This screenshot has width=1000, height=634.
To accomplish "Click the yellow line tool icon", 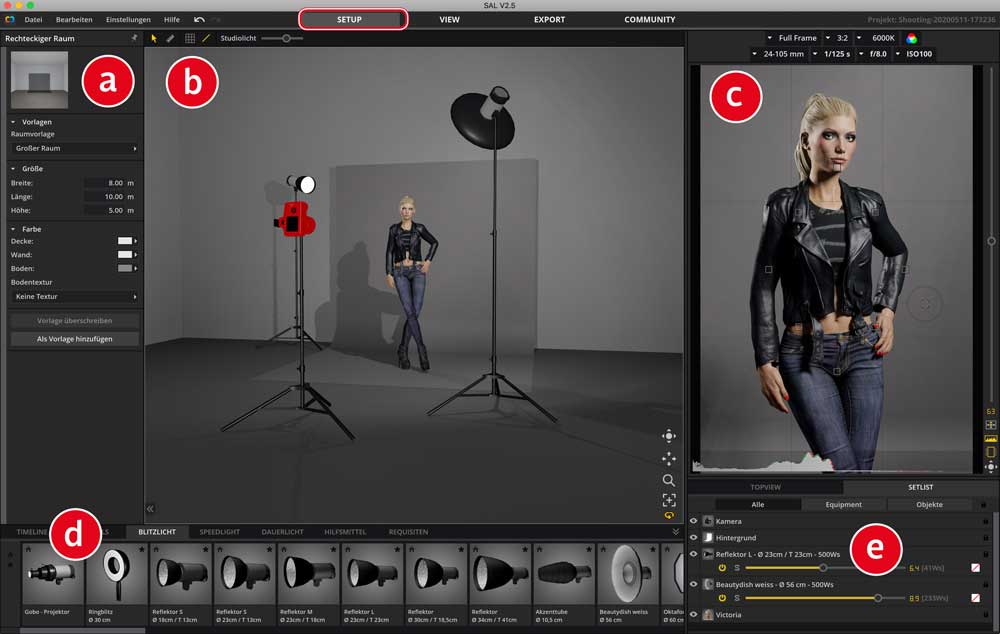I will click(x=206, y=38).
